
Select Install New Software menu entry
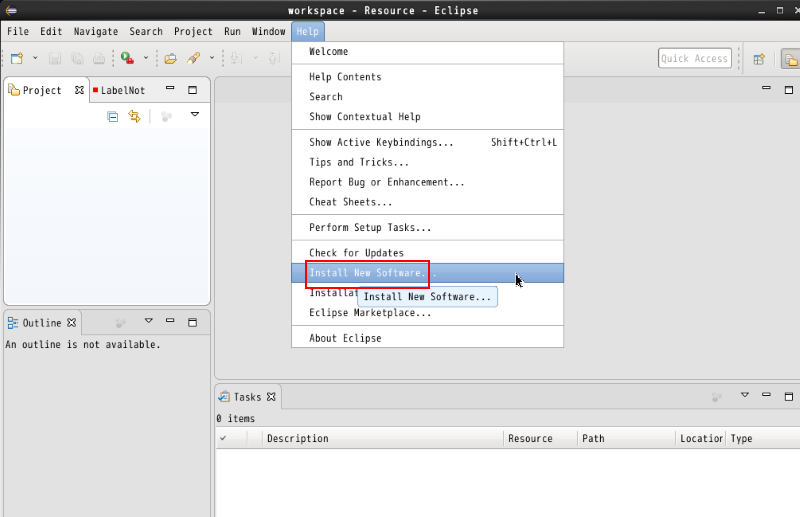click(x=428, y=273)
